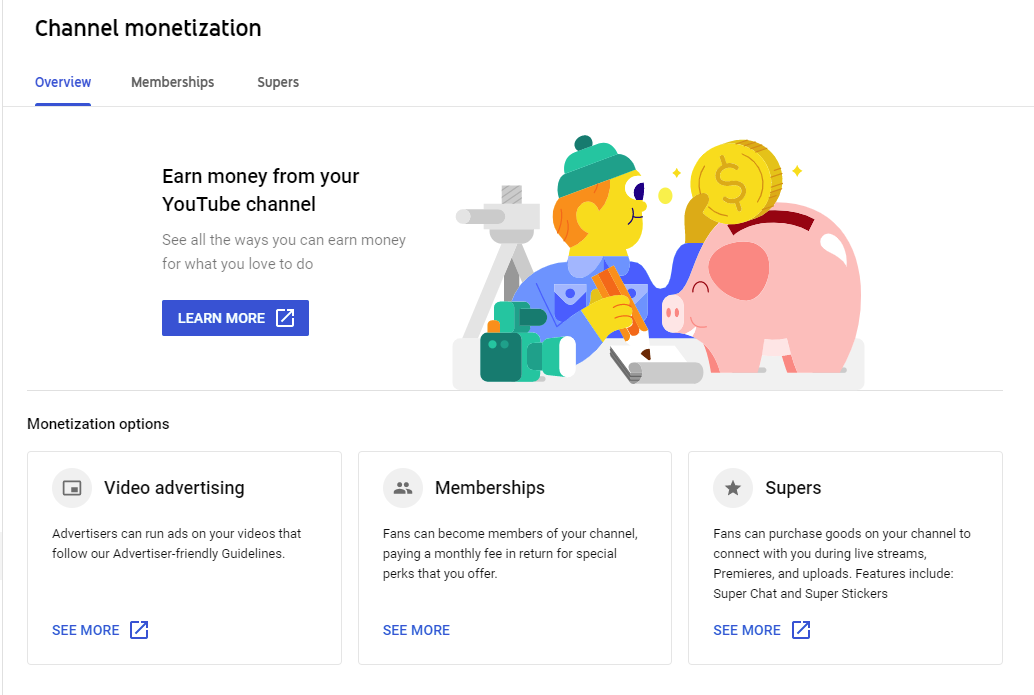Click the Video advertising card title
The height and width of the screenshot is (695, 1034).
click(x=174, y=488)
